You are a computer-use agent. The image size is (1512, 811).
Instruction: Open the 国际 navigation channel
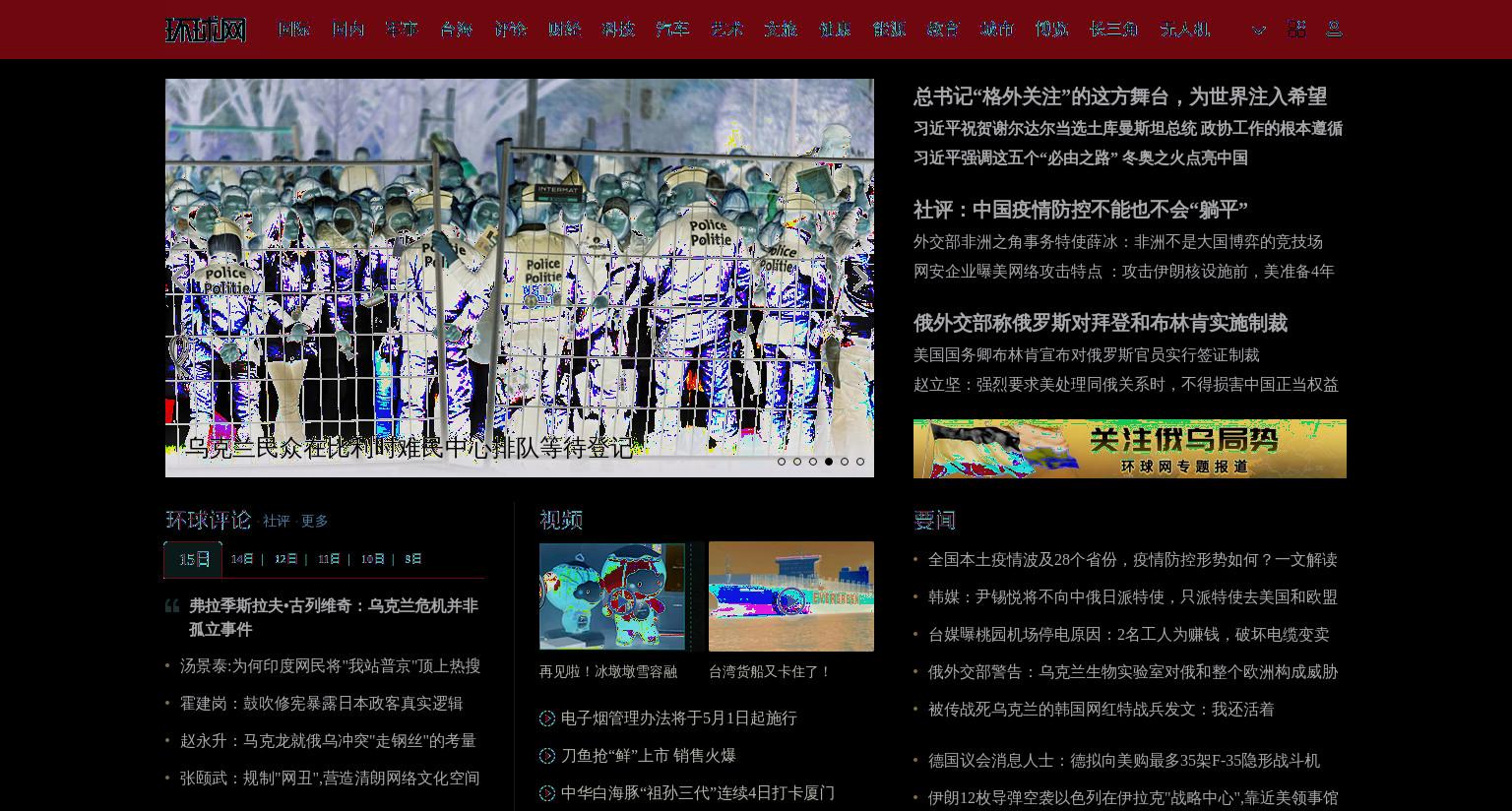[x=293, y=30]
